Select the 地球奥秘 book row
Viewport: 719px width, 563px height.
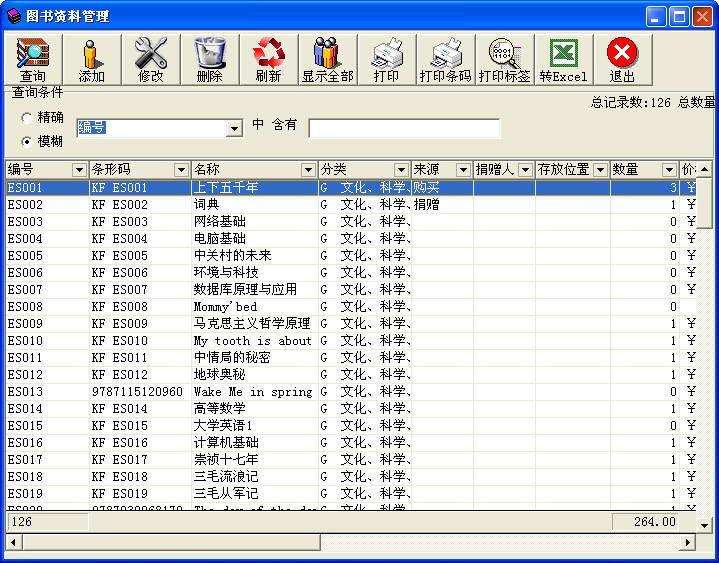tap(351, 375)
